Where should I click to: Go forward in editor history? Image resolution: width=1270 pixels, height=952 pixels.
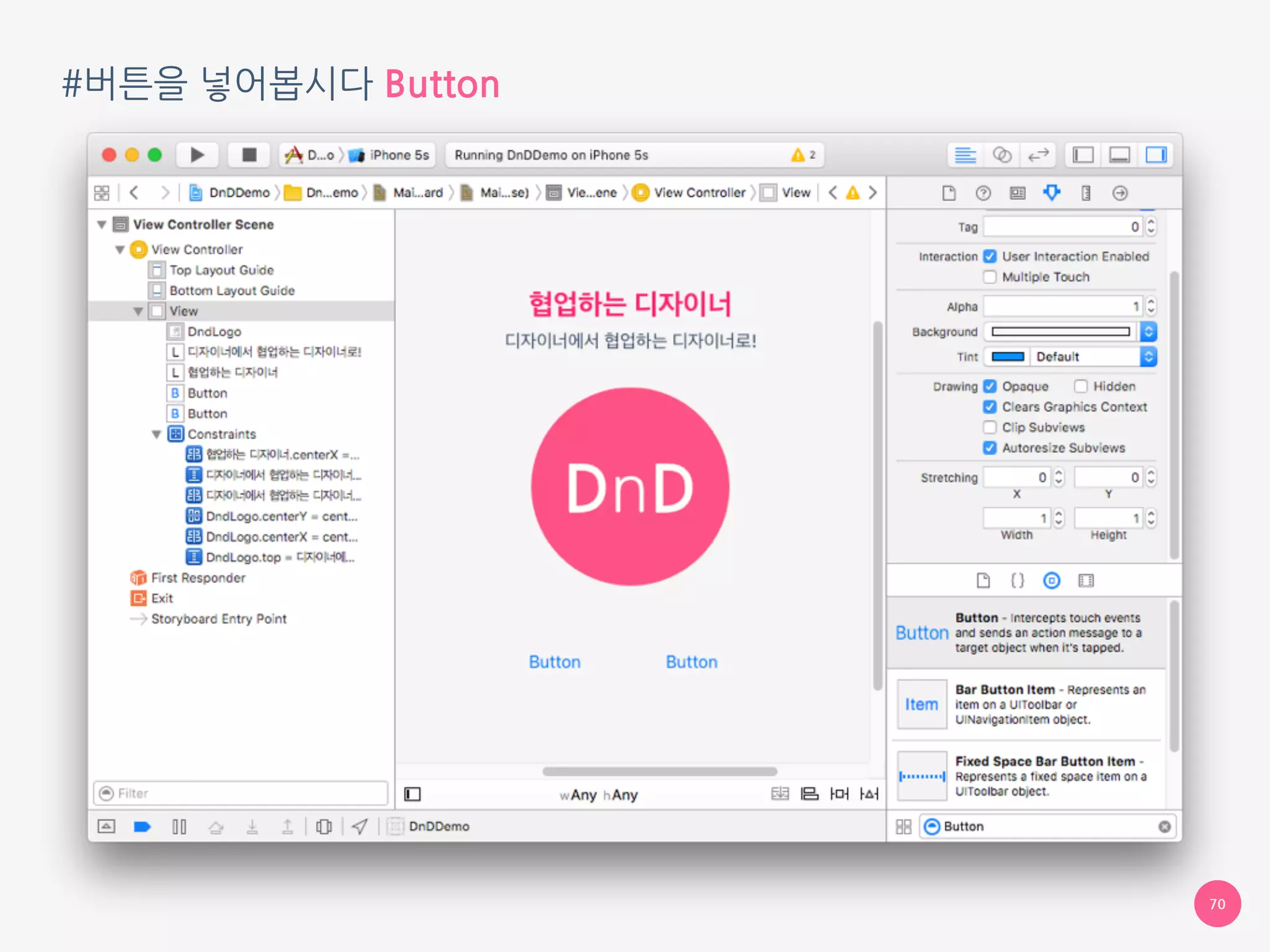coord(164,193)
